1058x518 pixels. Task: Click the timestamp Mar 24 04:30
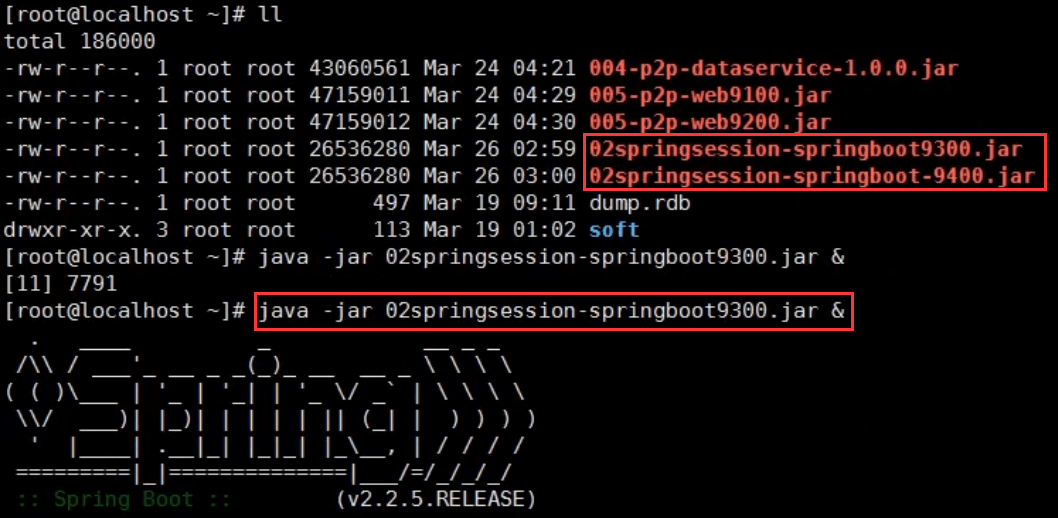[x=499, y=122]
